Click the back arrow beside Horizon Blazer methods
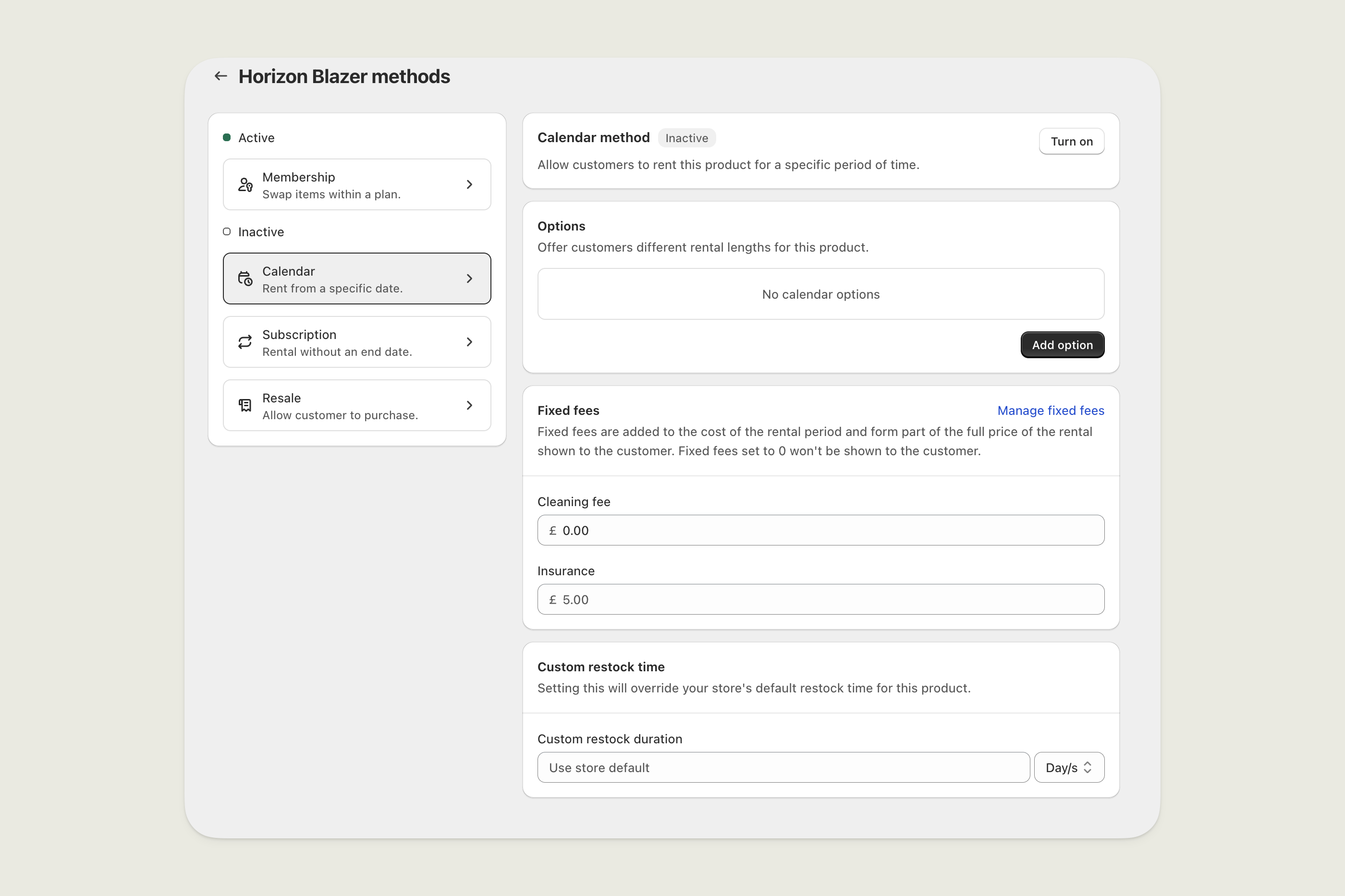The width and height of the screenshot is (1345, 896). (220, 76)
